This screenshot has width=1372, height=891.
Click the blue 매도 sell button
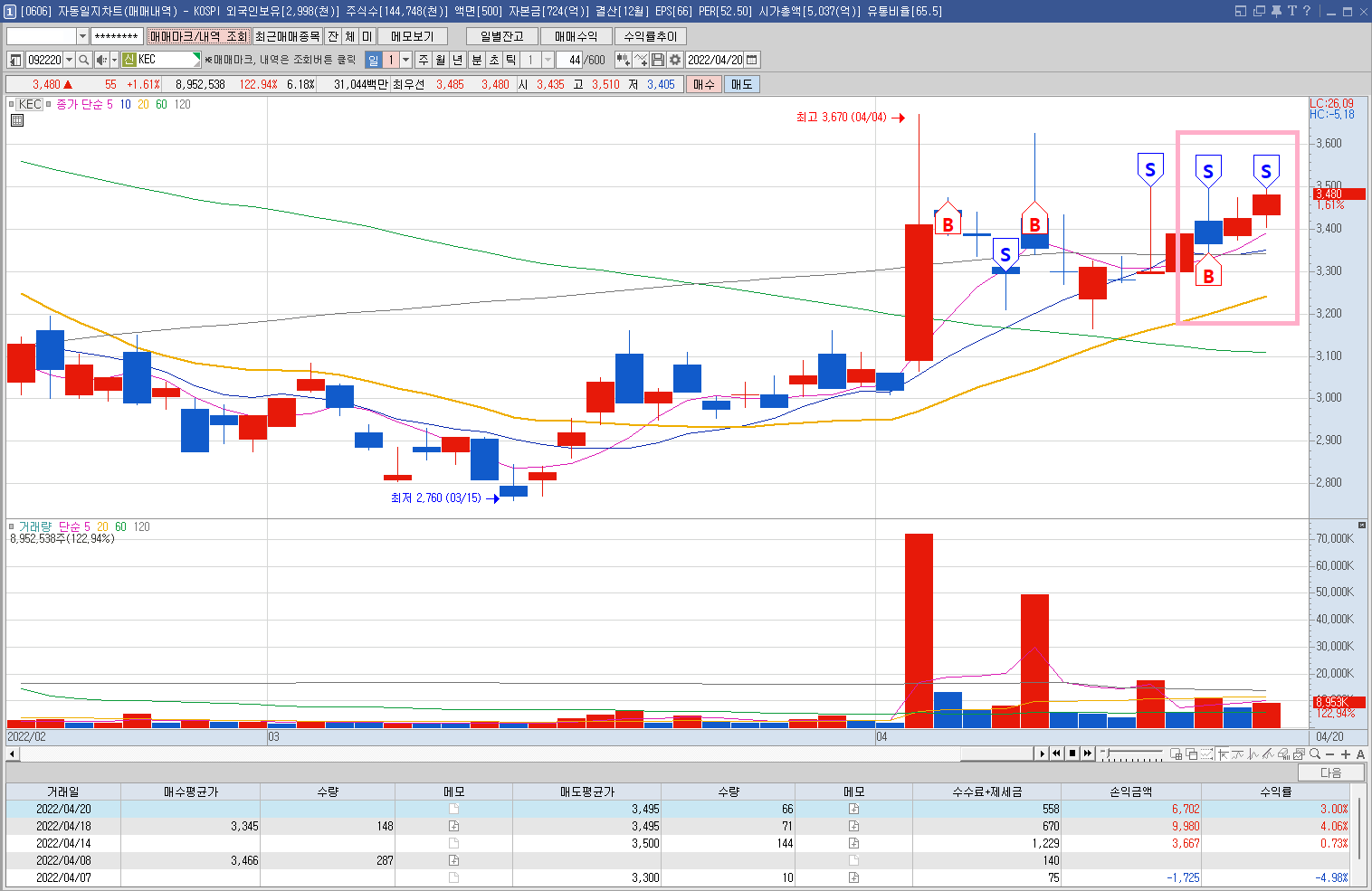click(x=742, y=84)
